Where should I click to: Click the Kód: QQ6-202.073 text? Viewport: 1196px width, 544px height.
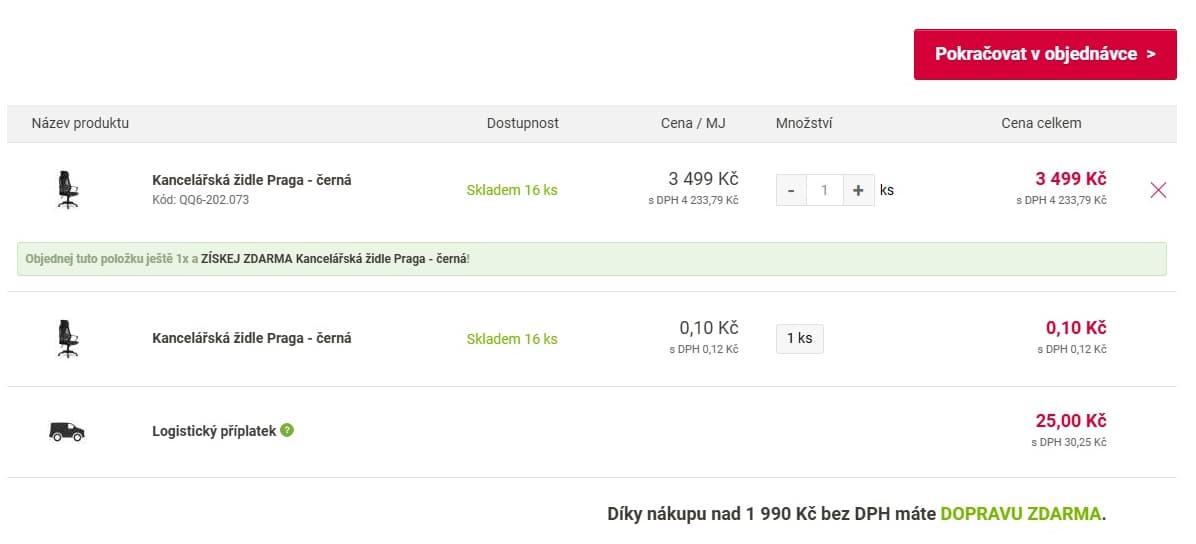(x=201, y=200)
